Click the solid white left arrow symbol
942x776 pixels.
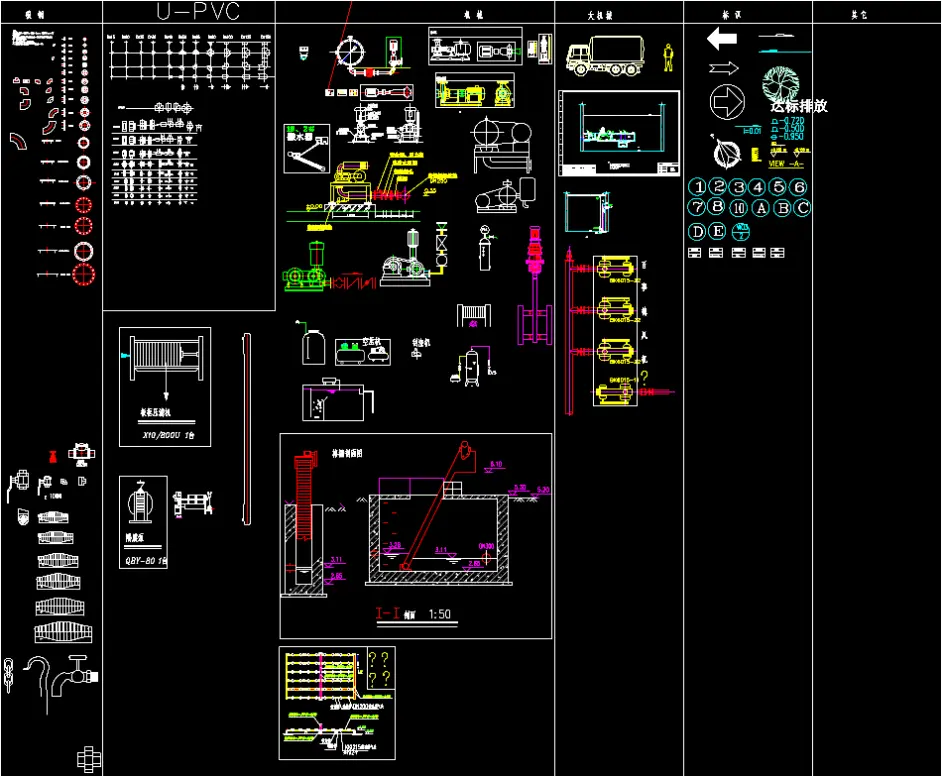click(722, 38)
